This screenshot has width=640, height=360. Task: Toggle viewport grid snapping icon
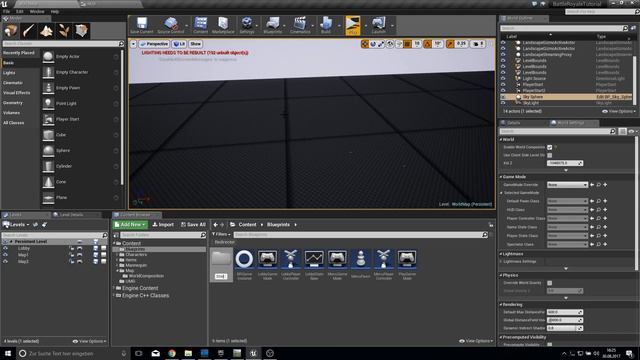pos(407,44)
